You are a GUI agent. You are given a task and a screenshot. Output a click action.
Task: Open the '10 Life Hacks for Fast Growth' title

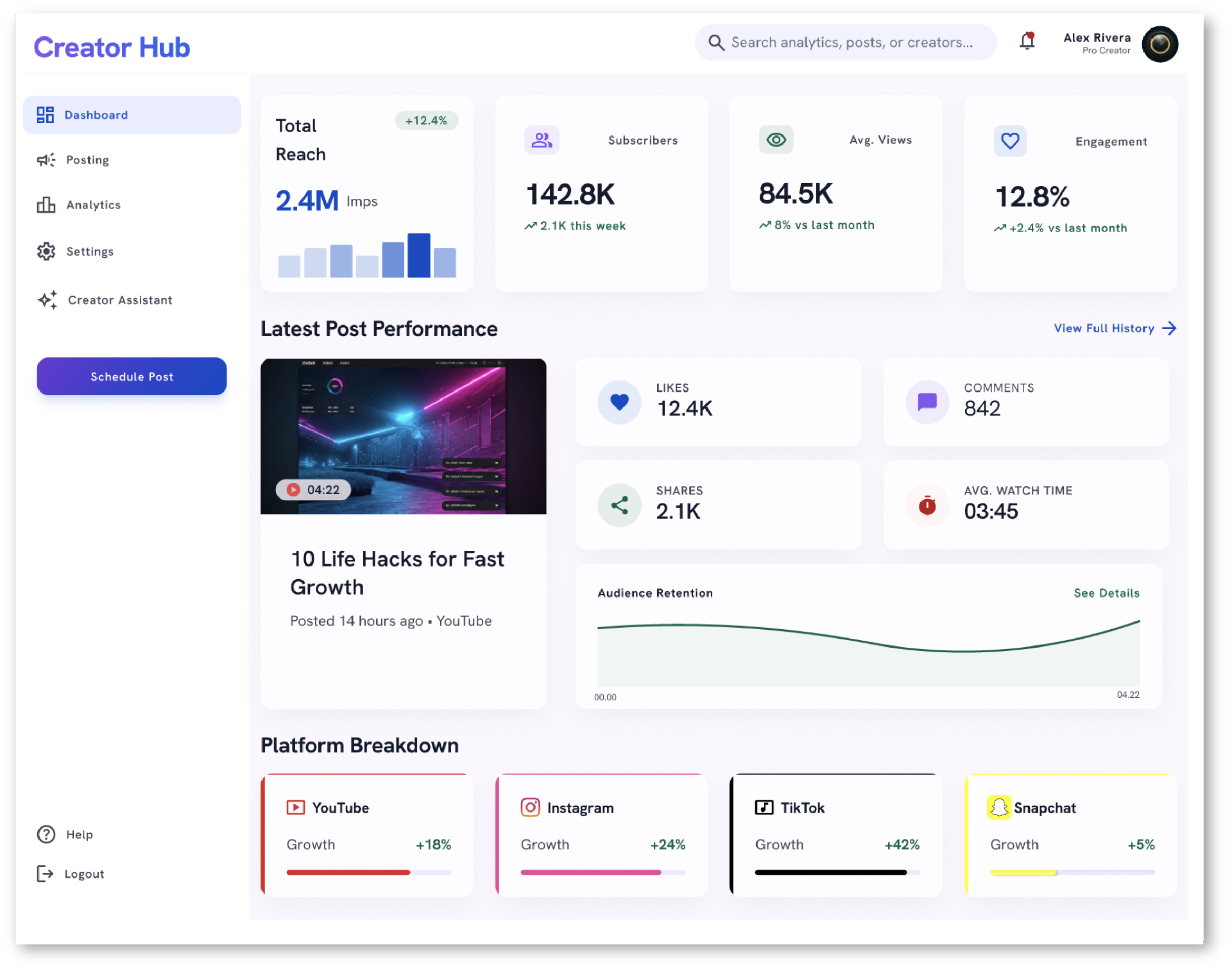click(x=397, y=573)
